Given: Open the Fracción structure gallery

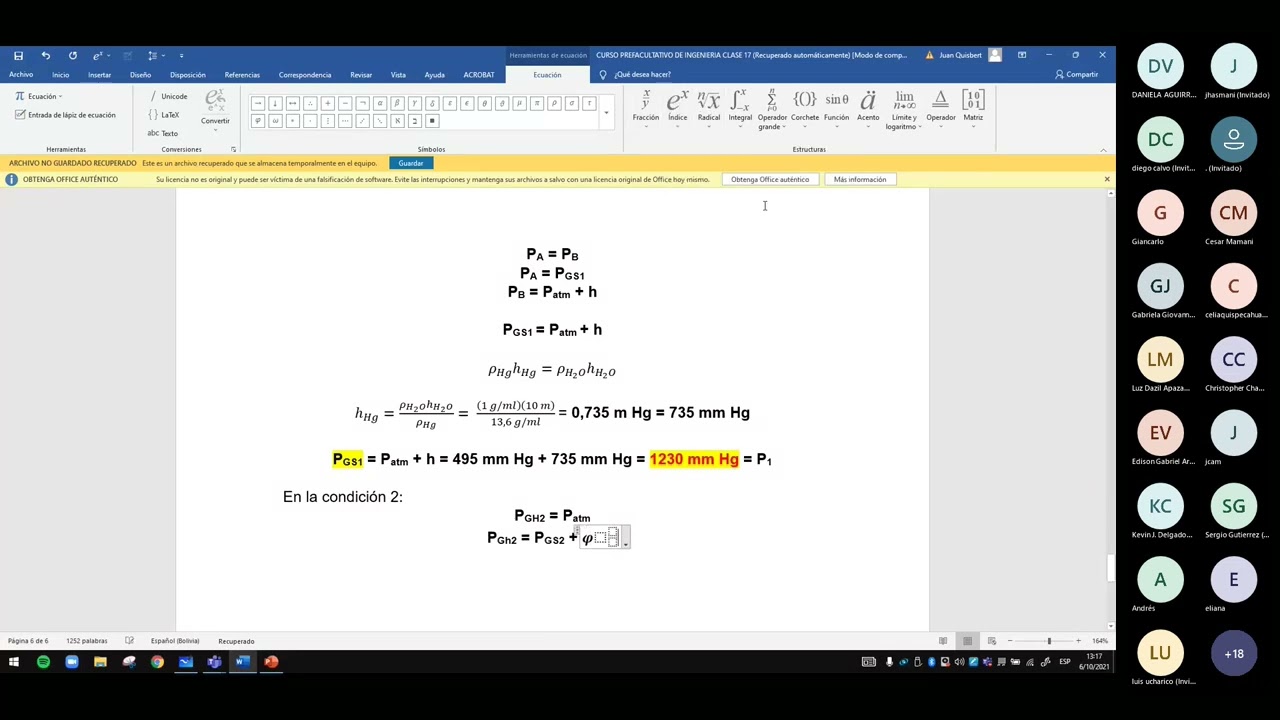Looking at the screenshot, I should tap(645, 109).
